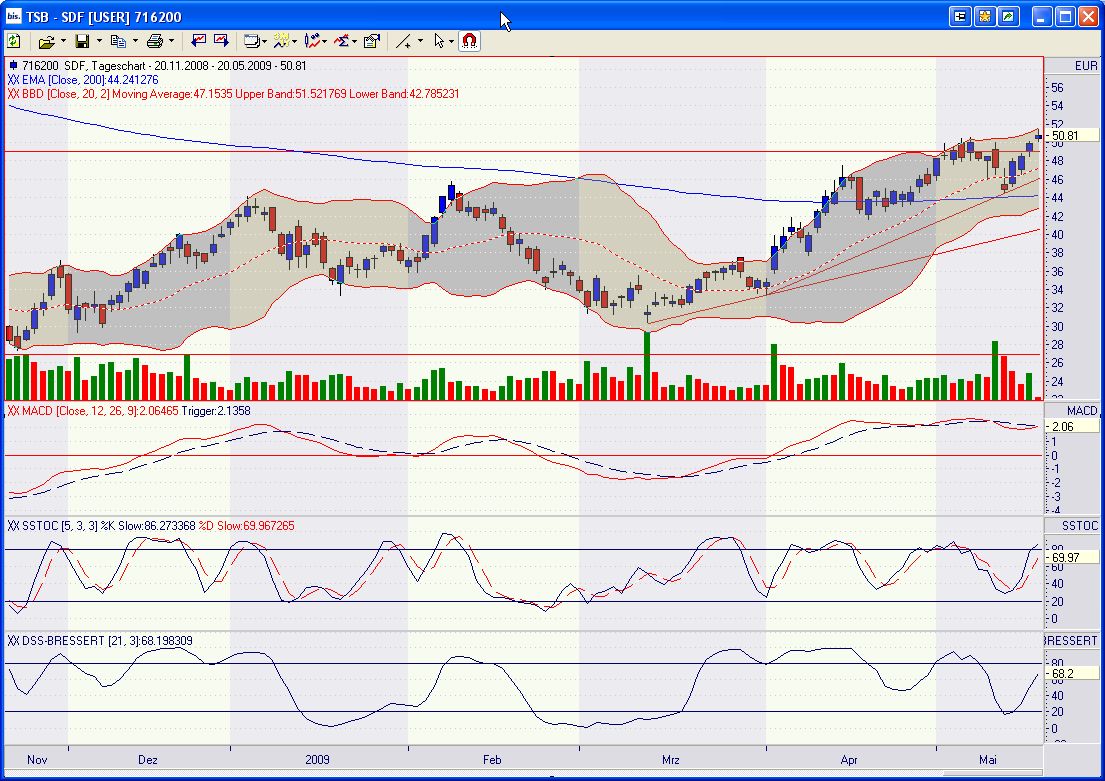Select the pointer cursor tool

[x=439, y=42]
